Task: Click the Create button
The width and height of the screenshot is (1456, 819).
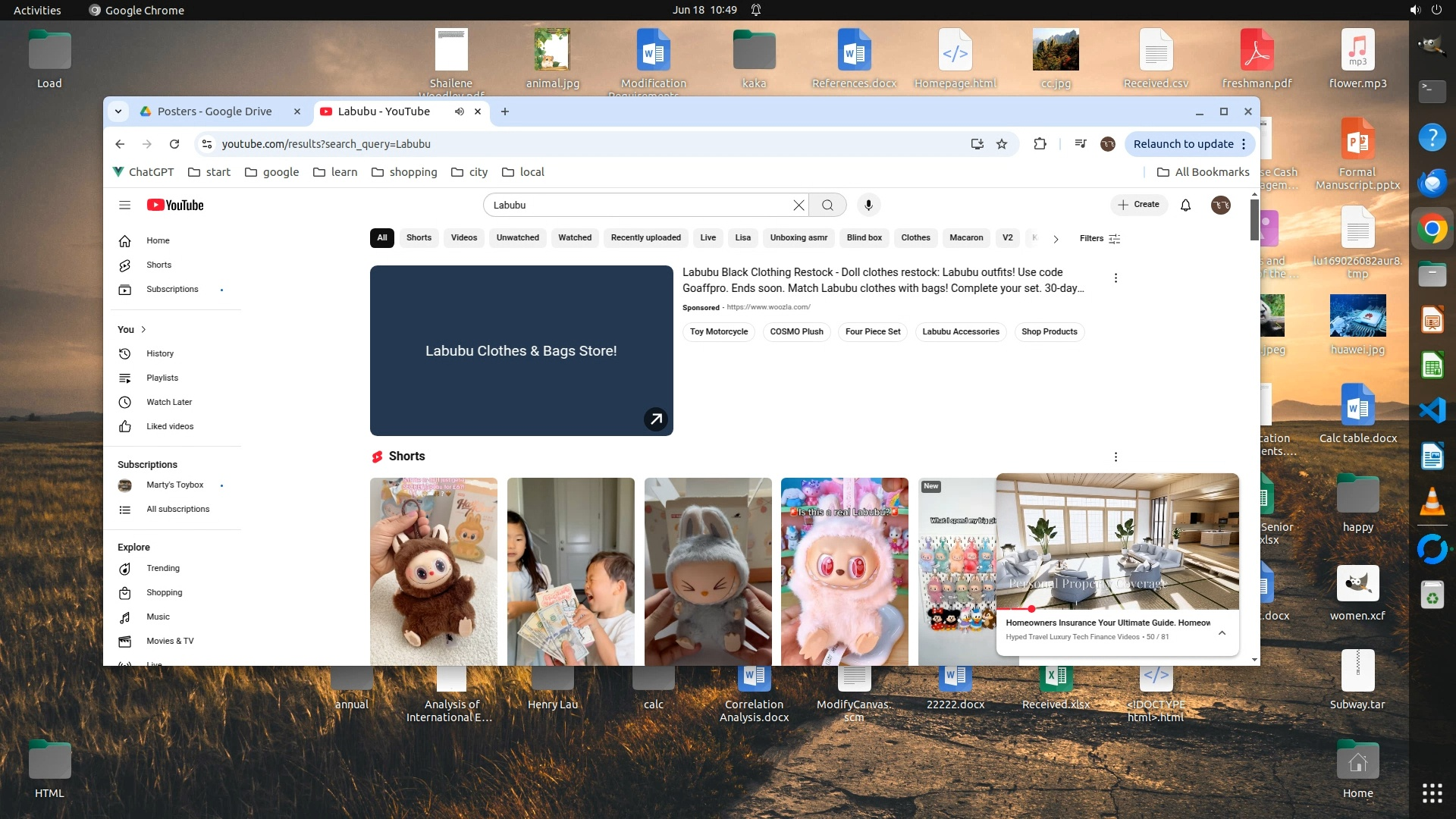Action: pos(1138,205)
